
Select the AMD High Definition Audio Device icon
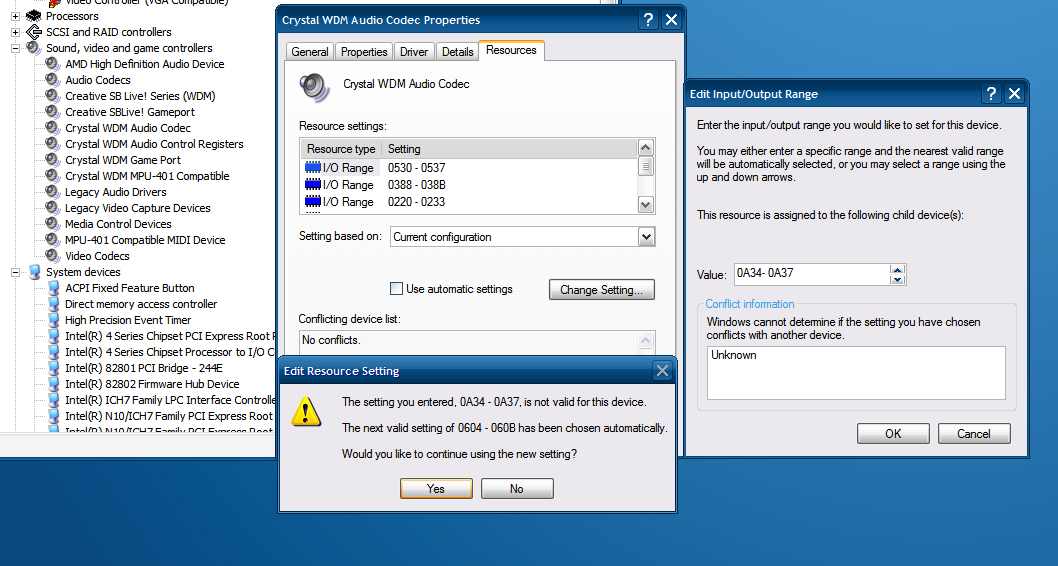[x=53, y=64]
